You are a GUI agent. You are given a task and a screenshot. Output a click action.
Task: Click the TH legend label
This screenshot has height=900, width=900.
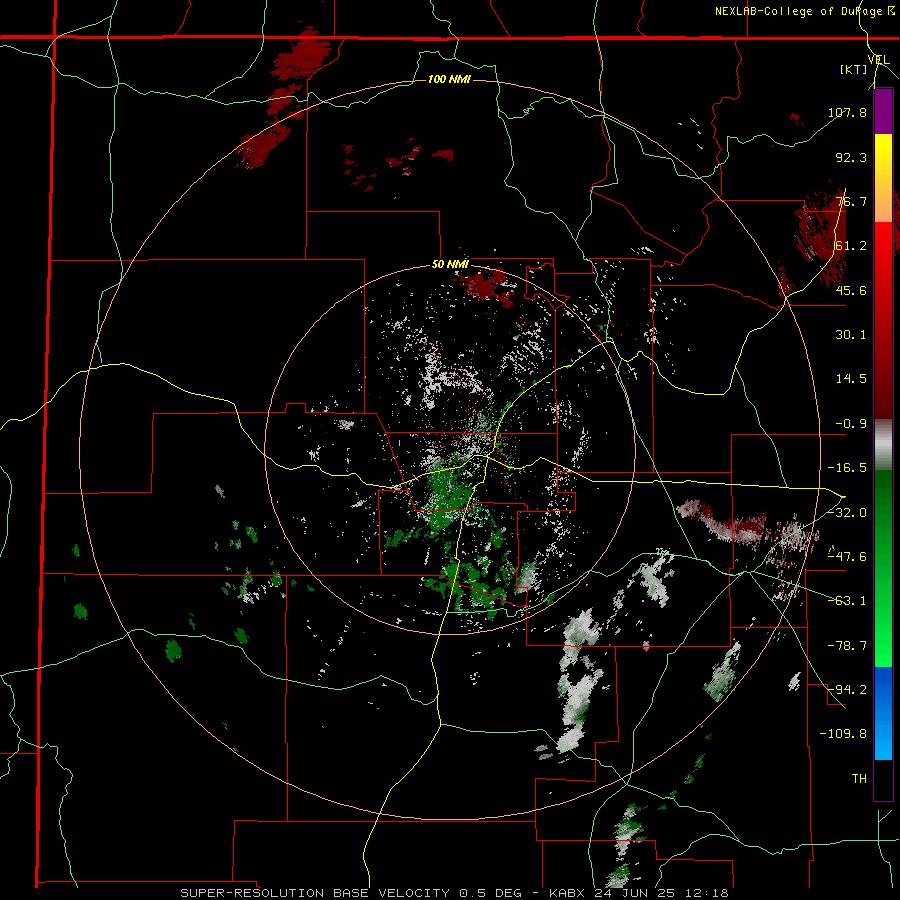(859, 778)
